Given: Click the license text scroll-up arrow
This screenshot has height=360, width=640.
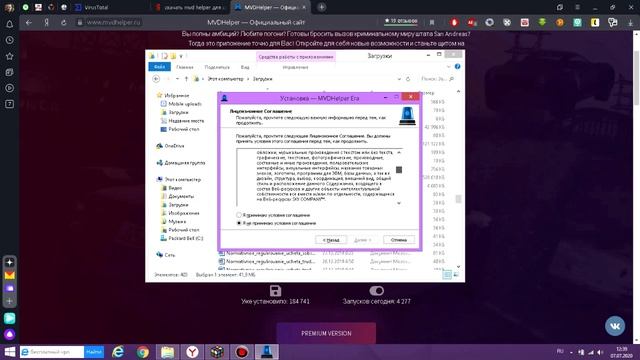Looking at the screenshot, I should pos(399,152).
